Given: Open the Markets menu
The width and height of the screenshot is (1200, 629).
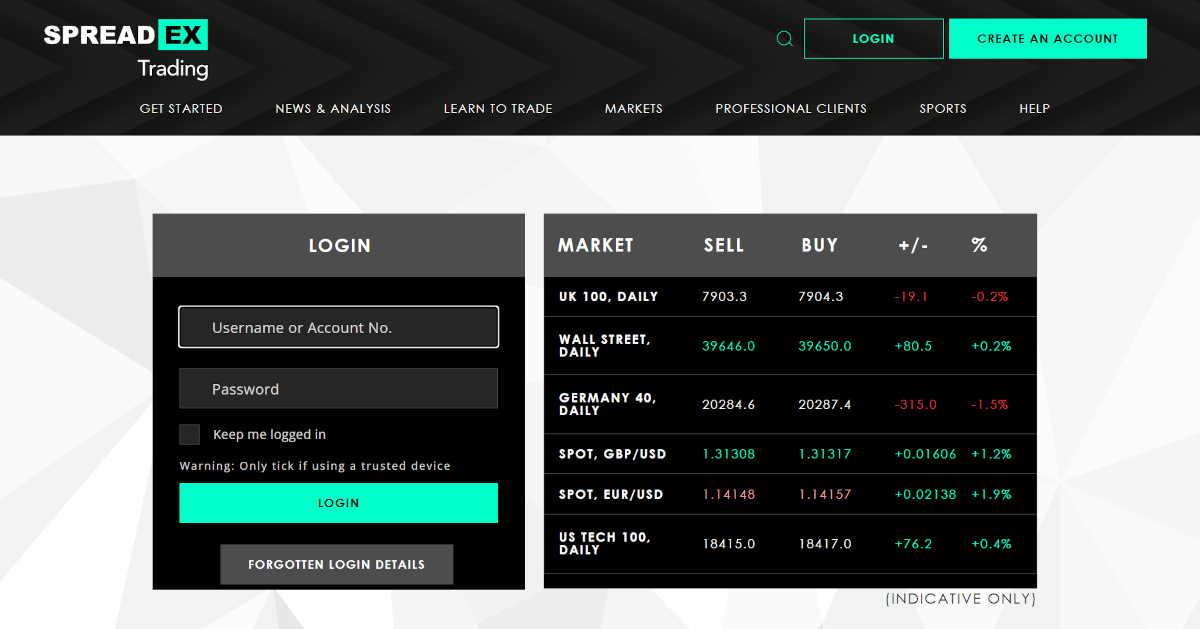Looking at the screenshot, I should [x=634, y=108].
